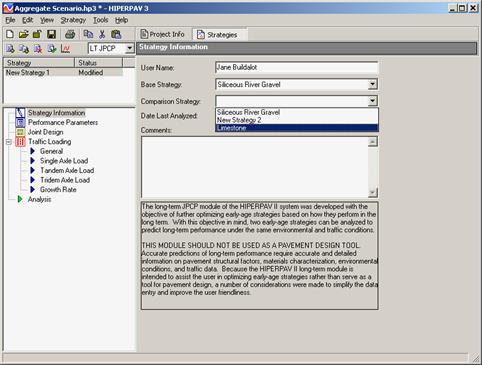The image size is (482, 365).
Task: Select Performance Parameters tree item
Action: 63,122
